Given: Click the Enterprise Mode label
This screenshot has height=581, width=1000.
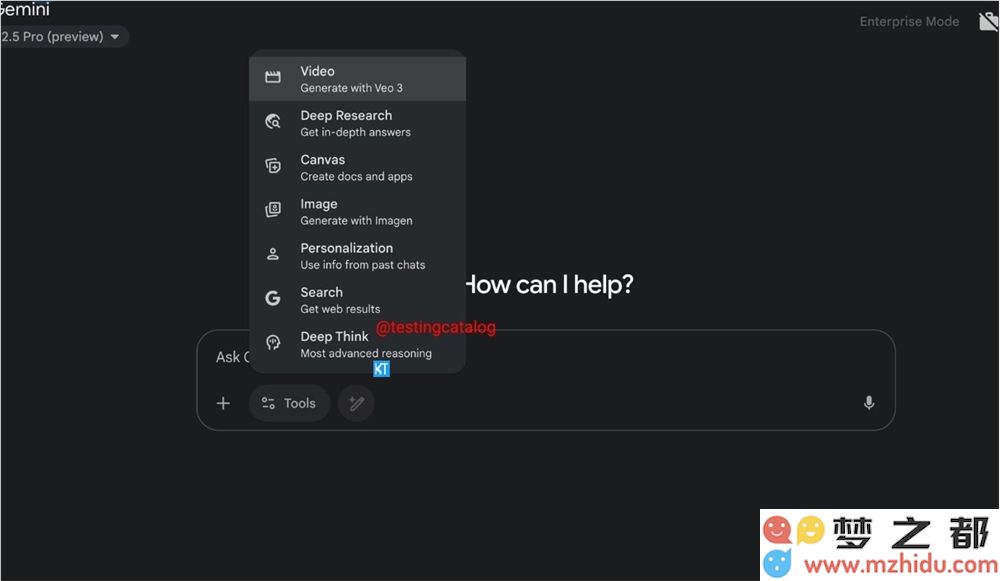Looking at the screenshot, I should pos(909,22).
